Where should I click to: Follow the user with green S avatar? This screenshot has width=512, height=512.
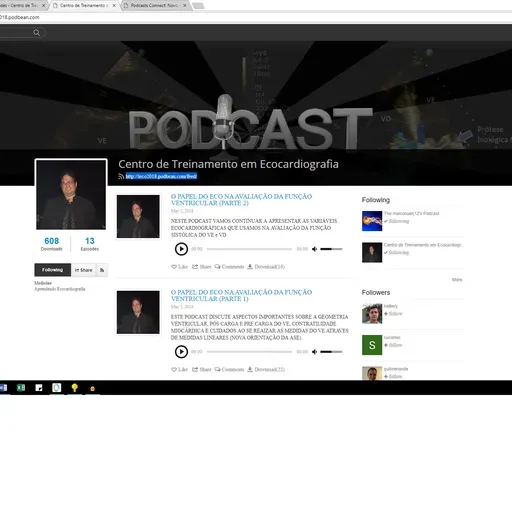393,345
